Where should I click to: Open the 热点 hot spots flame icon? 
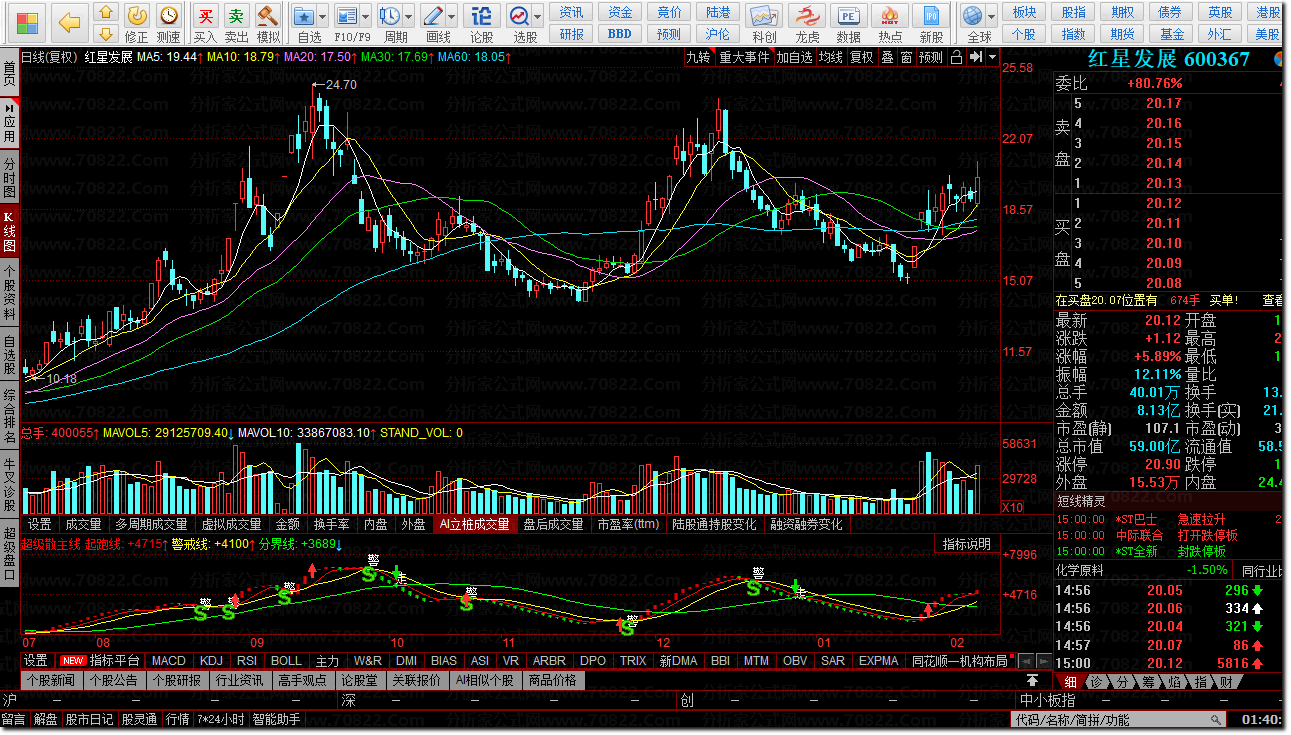[890, 15]
